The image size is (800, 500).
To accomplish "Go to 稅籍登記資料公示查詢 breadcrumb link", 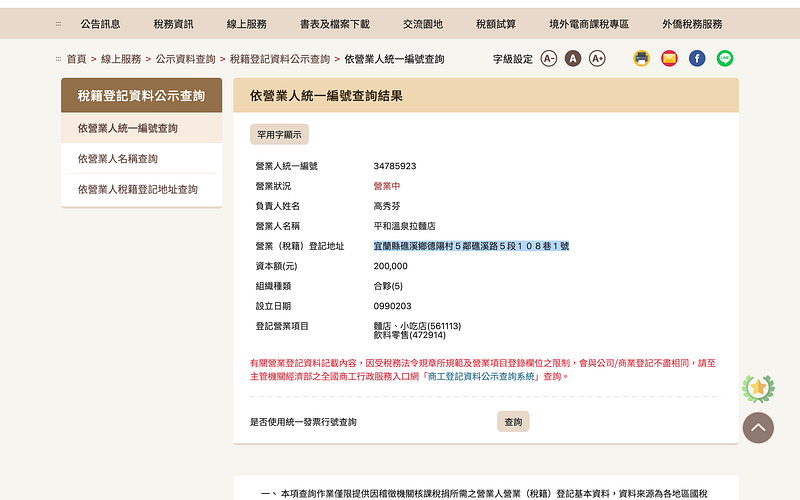I will coord(280,59).
